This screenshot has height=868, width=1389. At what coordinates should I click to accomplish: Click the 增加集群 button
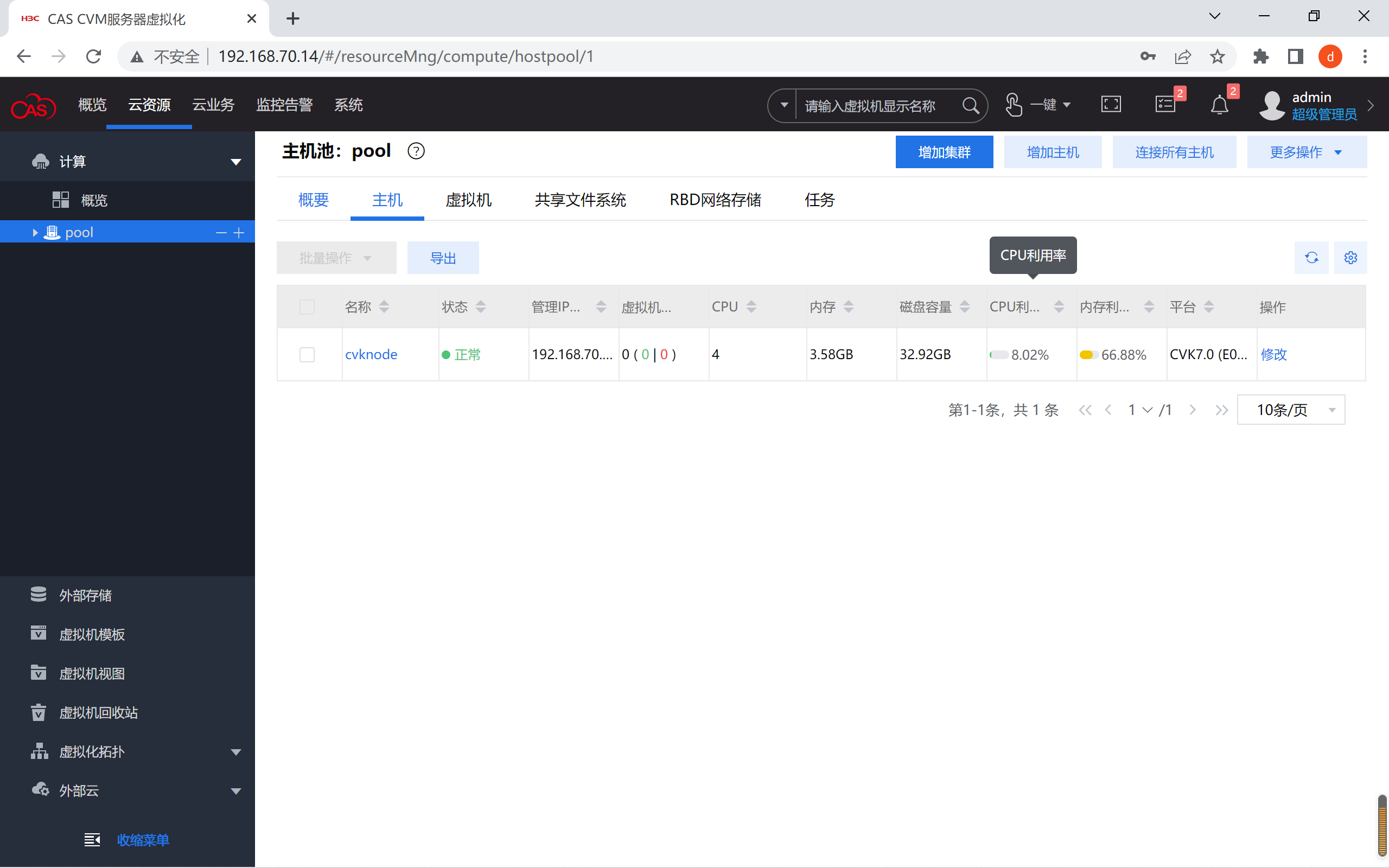(x=944, y=152)
